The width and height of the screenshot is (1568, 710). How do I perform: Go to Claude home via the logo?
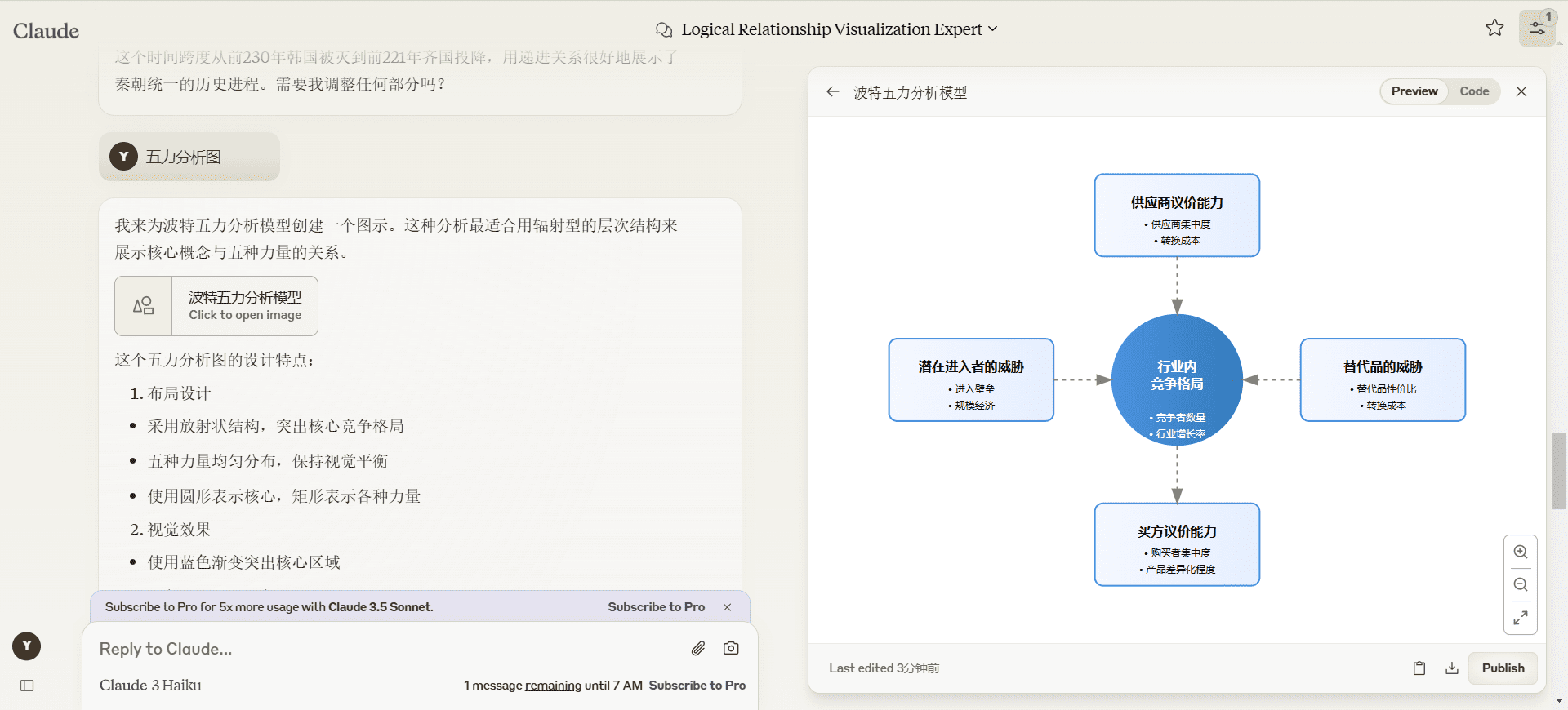pos(46,31)
